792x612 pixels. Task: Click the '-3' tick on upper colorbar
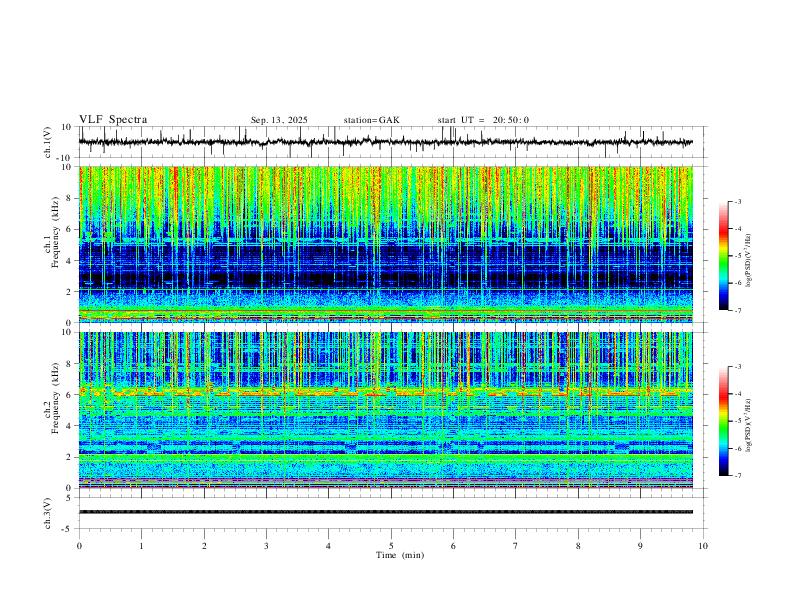point(737,201)
